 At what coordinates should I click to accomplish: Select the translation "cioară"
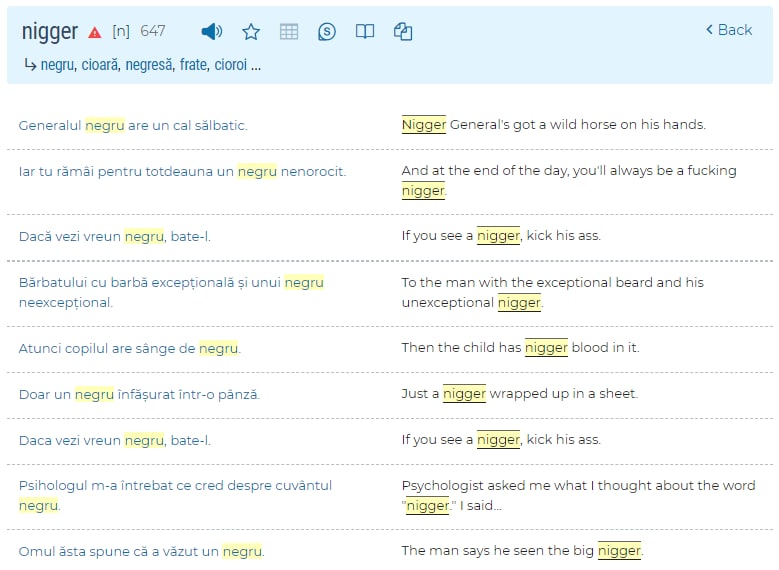pyautogui.click(x=101, y=65)
